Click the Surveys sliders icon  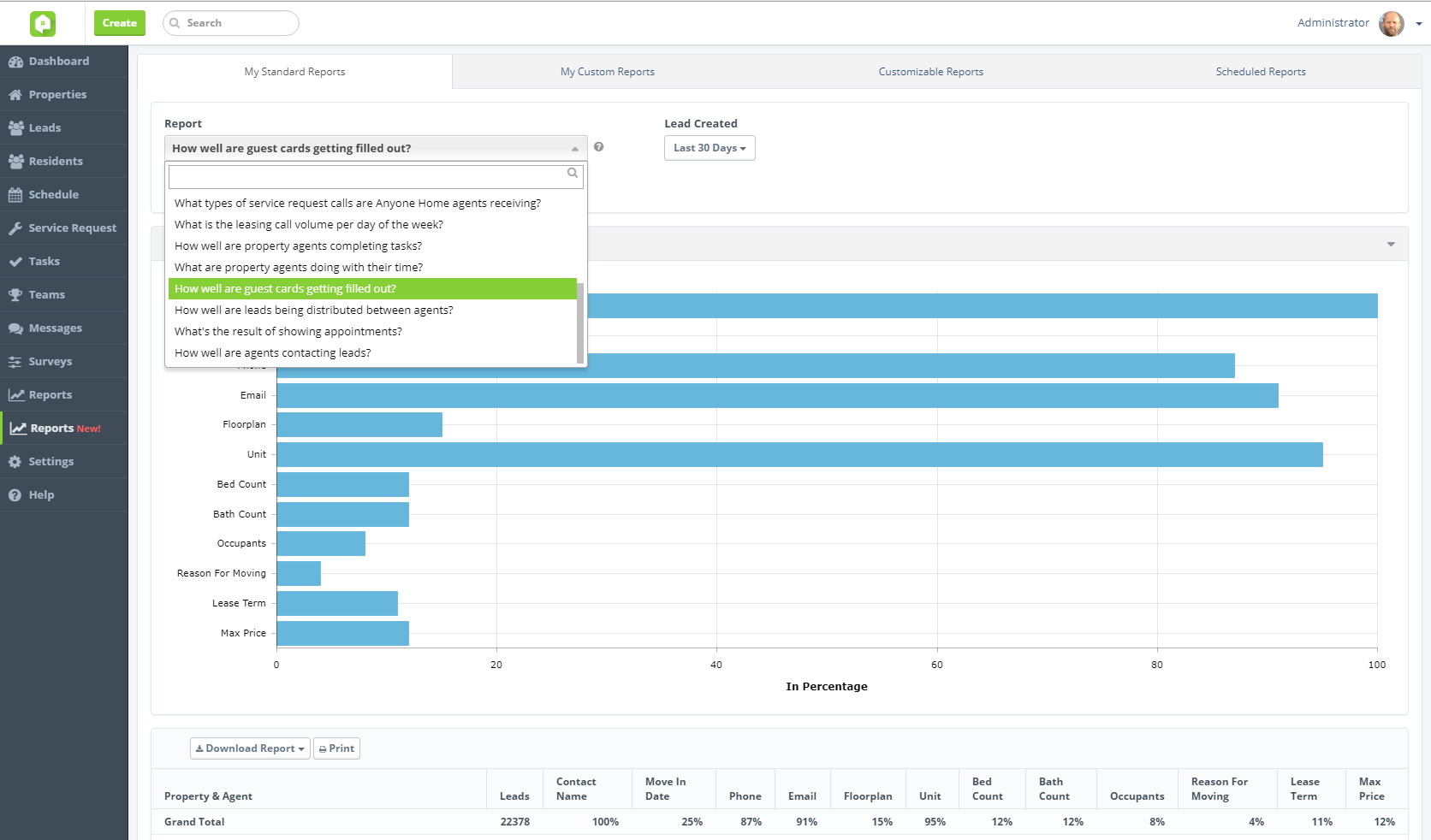(x=15, y=362)
